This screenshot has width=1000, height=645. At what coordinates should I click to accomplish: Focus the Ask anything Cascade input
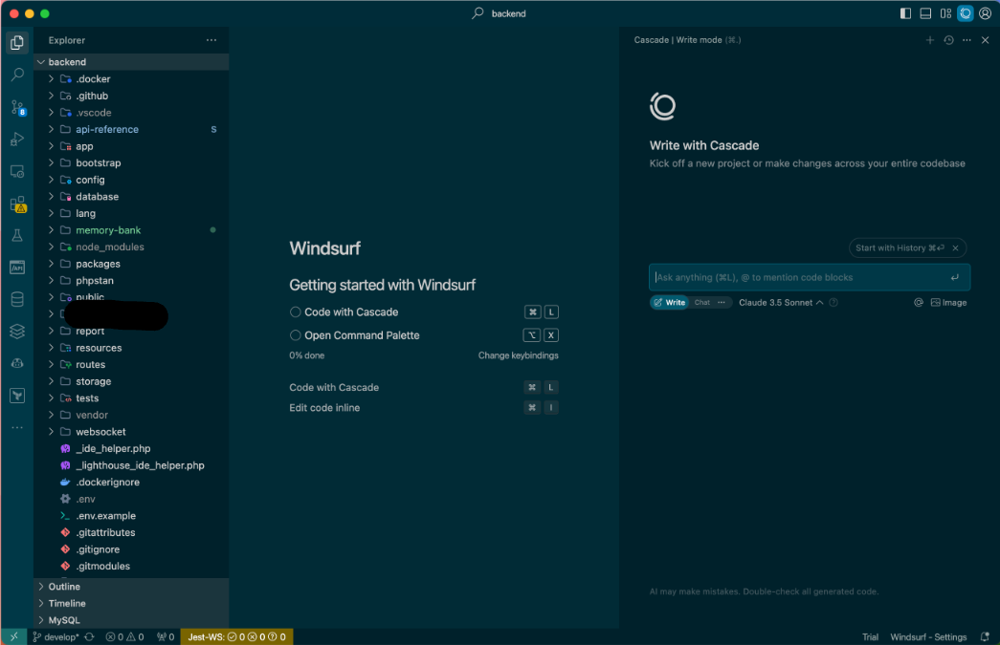point(809,278)
